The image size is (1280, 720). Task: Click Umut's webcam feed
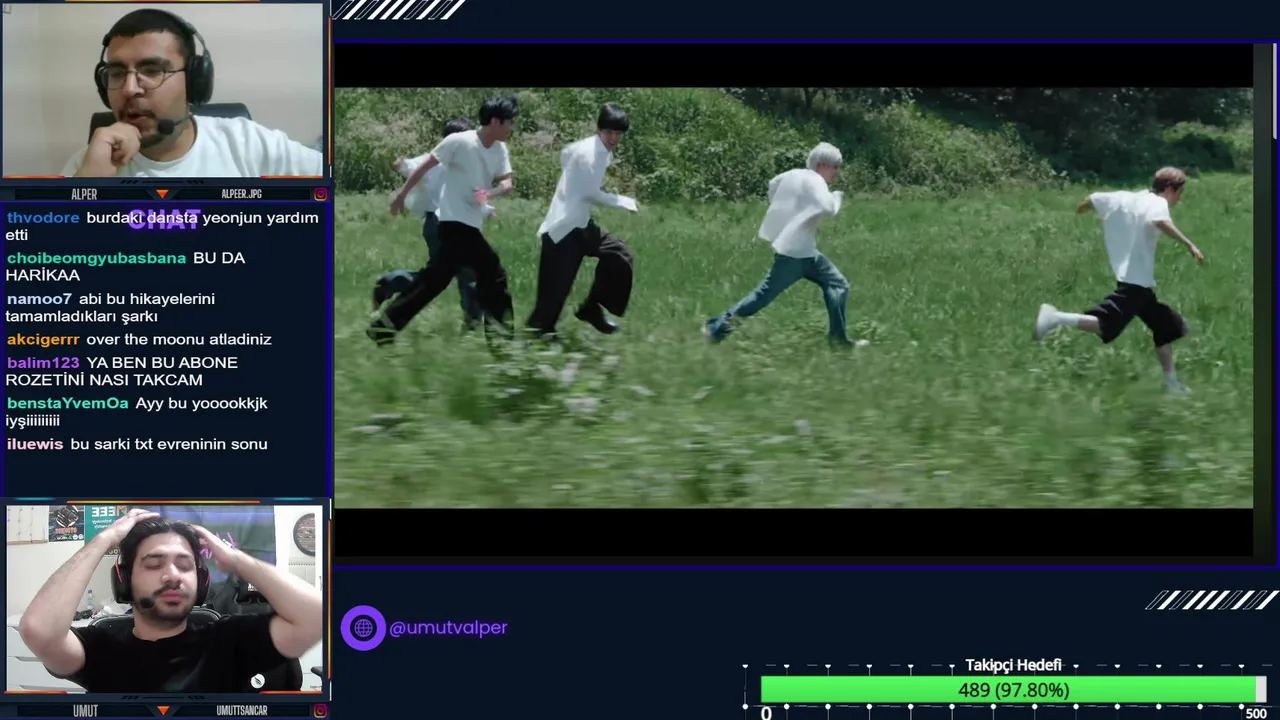pyautogui.click(x=163, y=598)
